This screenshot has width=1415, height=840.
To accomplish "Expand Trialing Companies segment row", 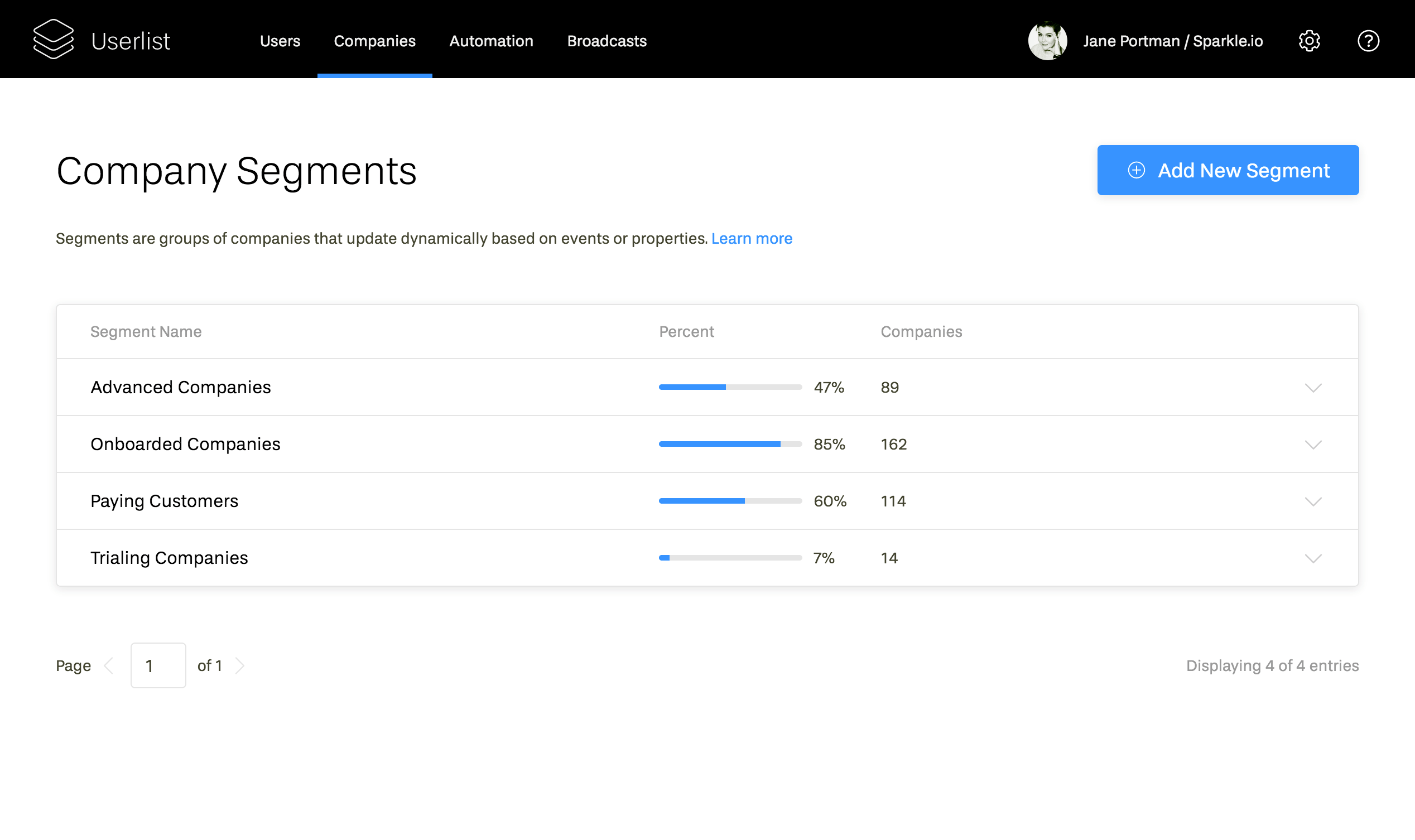I will click(x=1314, y=558).
